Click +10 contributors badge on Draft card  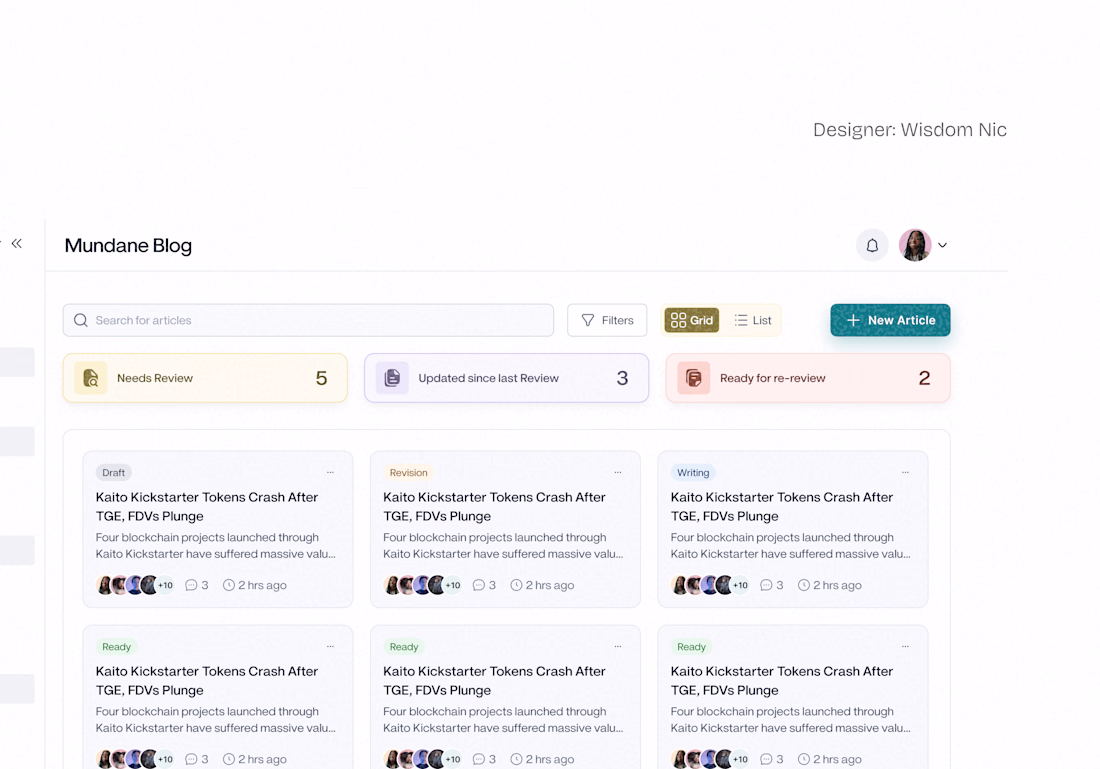pos(165,585)
